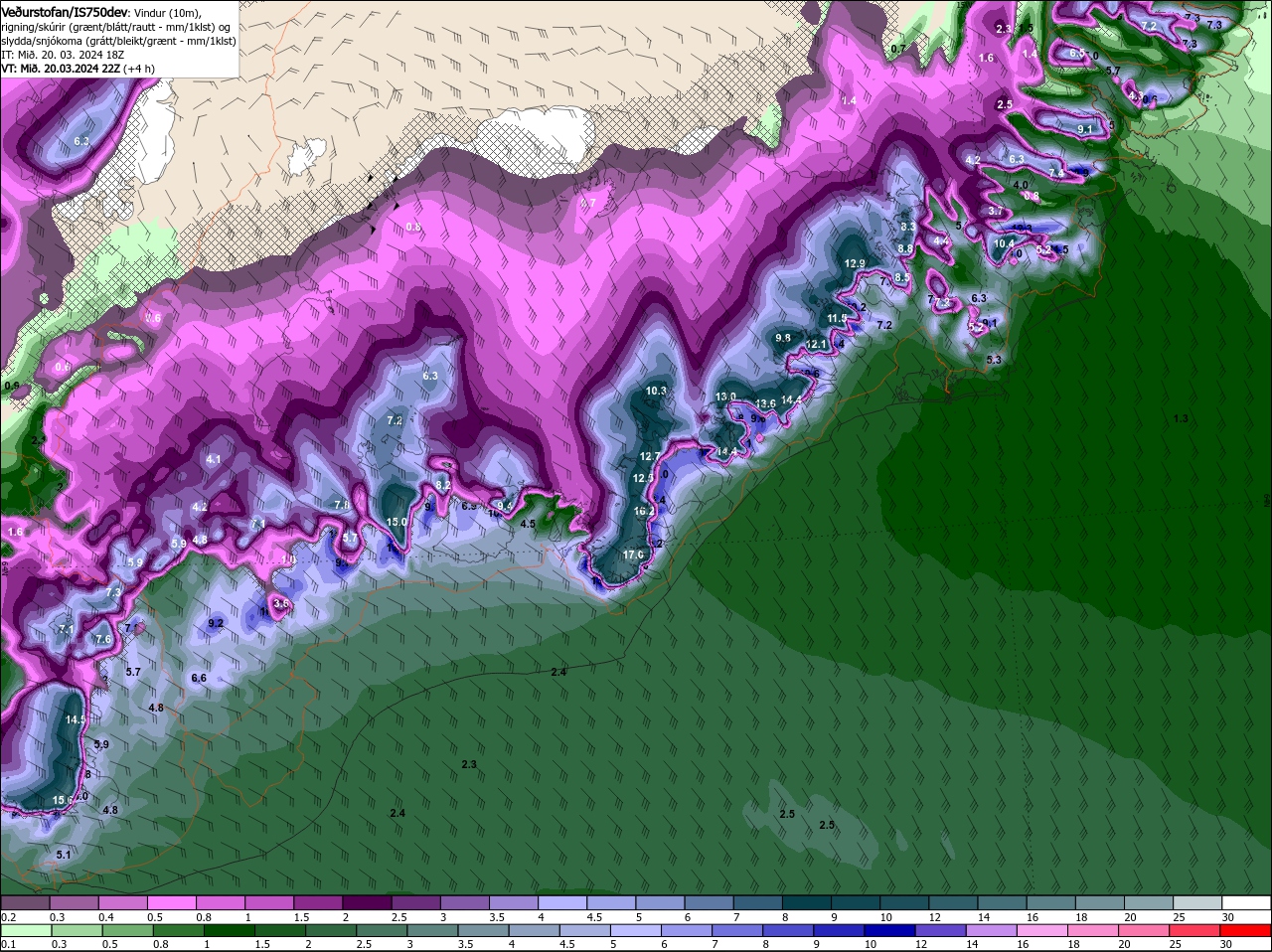Select the VT: Mið. 20.03.2024 22Z (+4 h) line
This screenshot has height=952, width=1272.
[x=78, y=69]
